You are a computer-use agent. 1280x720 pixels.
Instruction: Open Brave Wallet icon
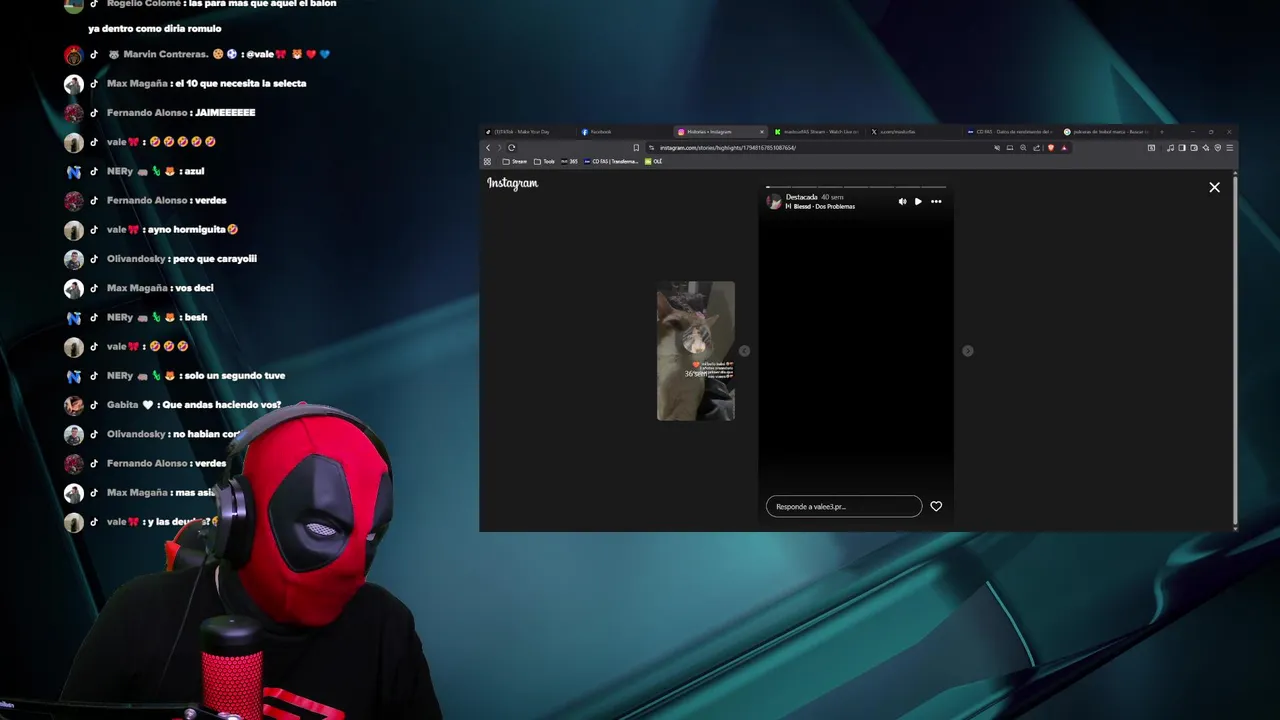click(1194, 148)
